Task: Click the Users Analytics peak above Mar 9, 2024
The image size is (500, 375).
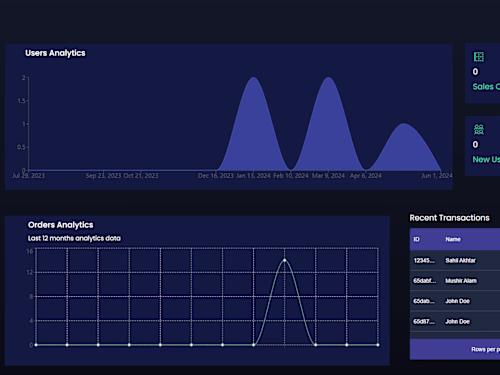Action: click(x=328, y=78)
